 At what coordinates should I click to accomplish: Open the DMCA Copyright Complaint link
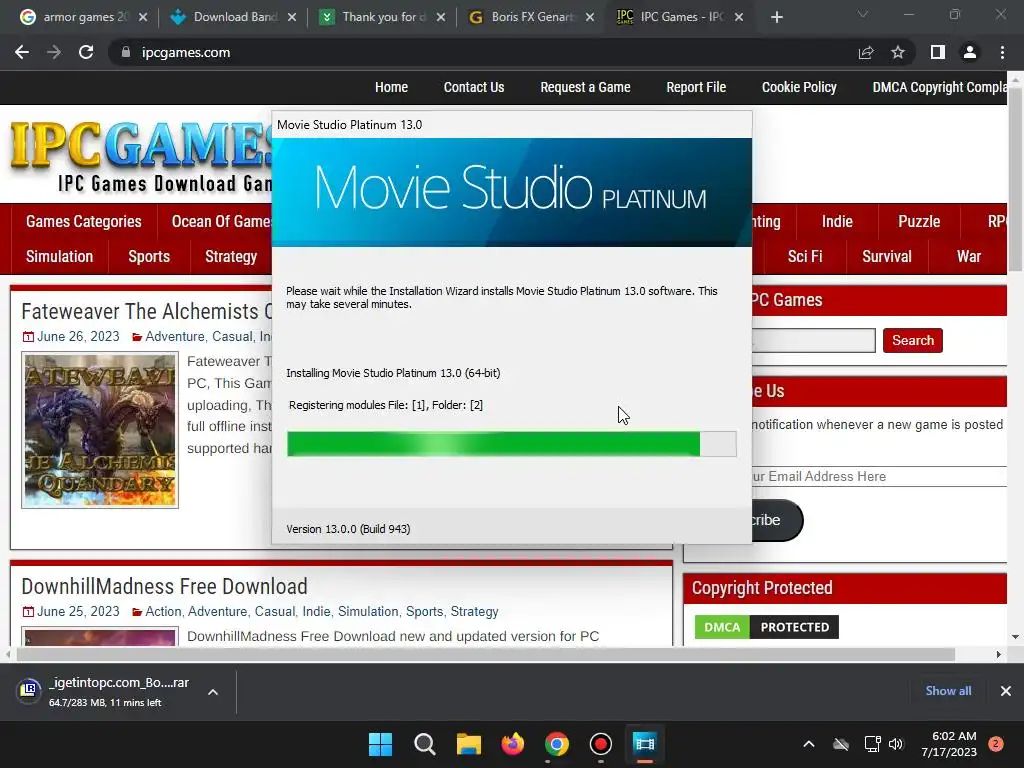(x=939, y=87)
